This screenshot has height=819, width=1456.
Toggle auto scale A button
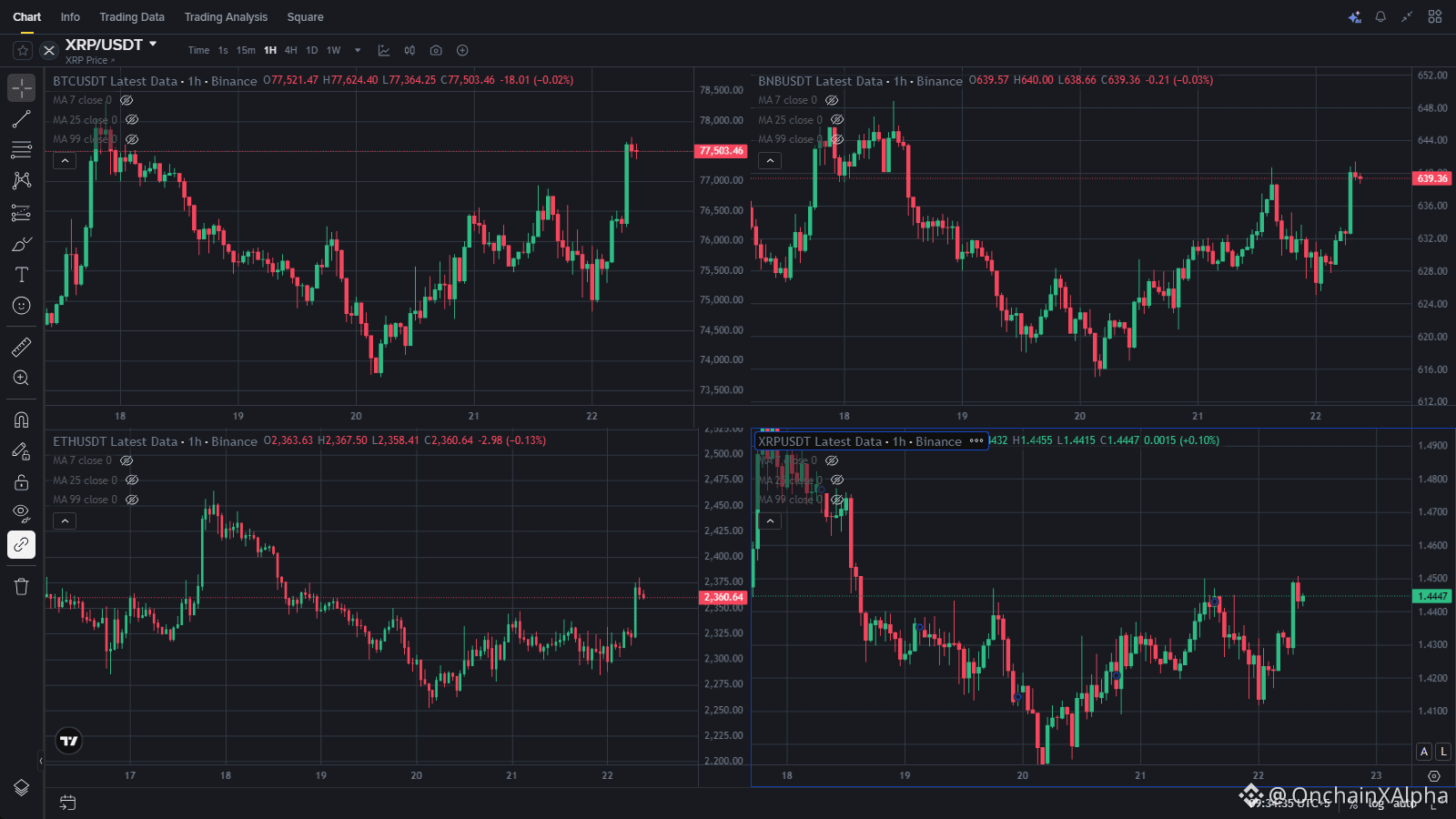(1424, 752)
